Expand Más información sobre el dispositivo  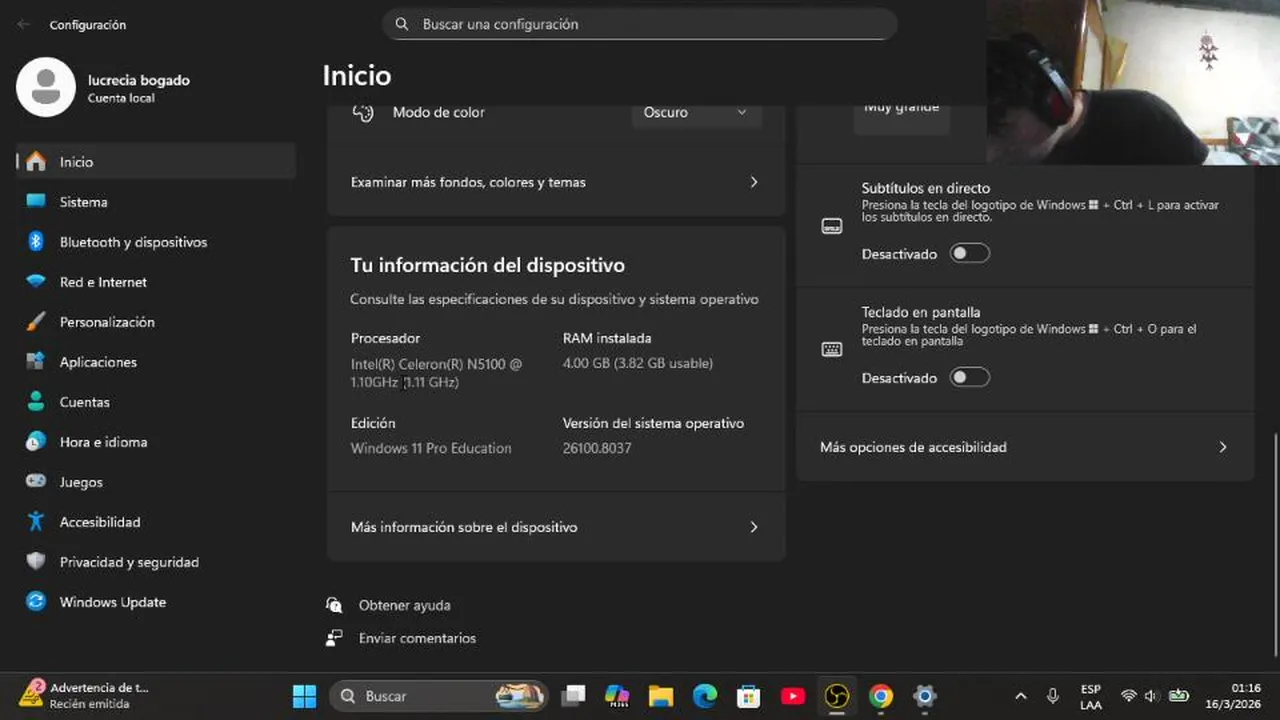(556, 527)
